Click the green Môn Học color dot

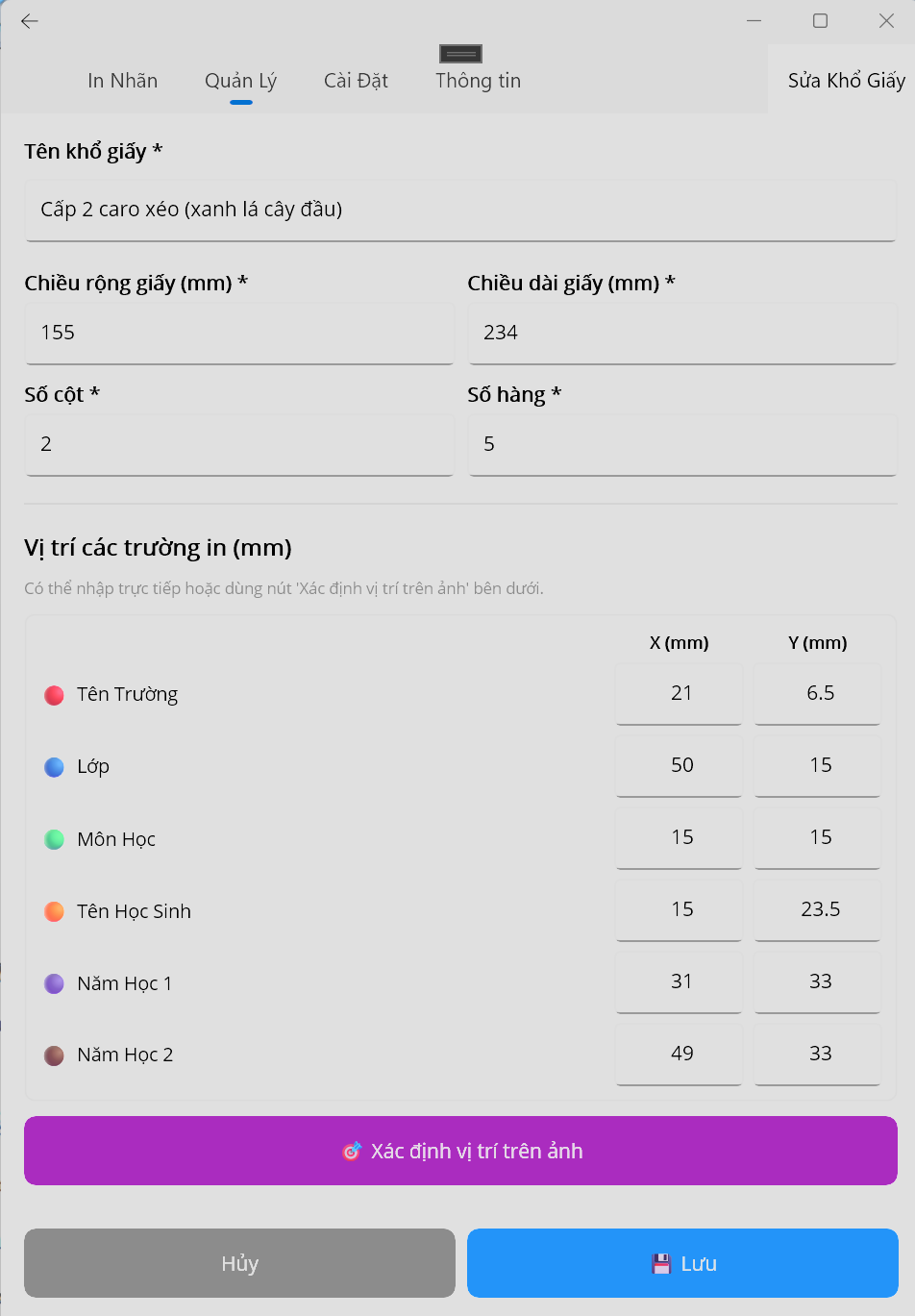54,839
